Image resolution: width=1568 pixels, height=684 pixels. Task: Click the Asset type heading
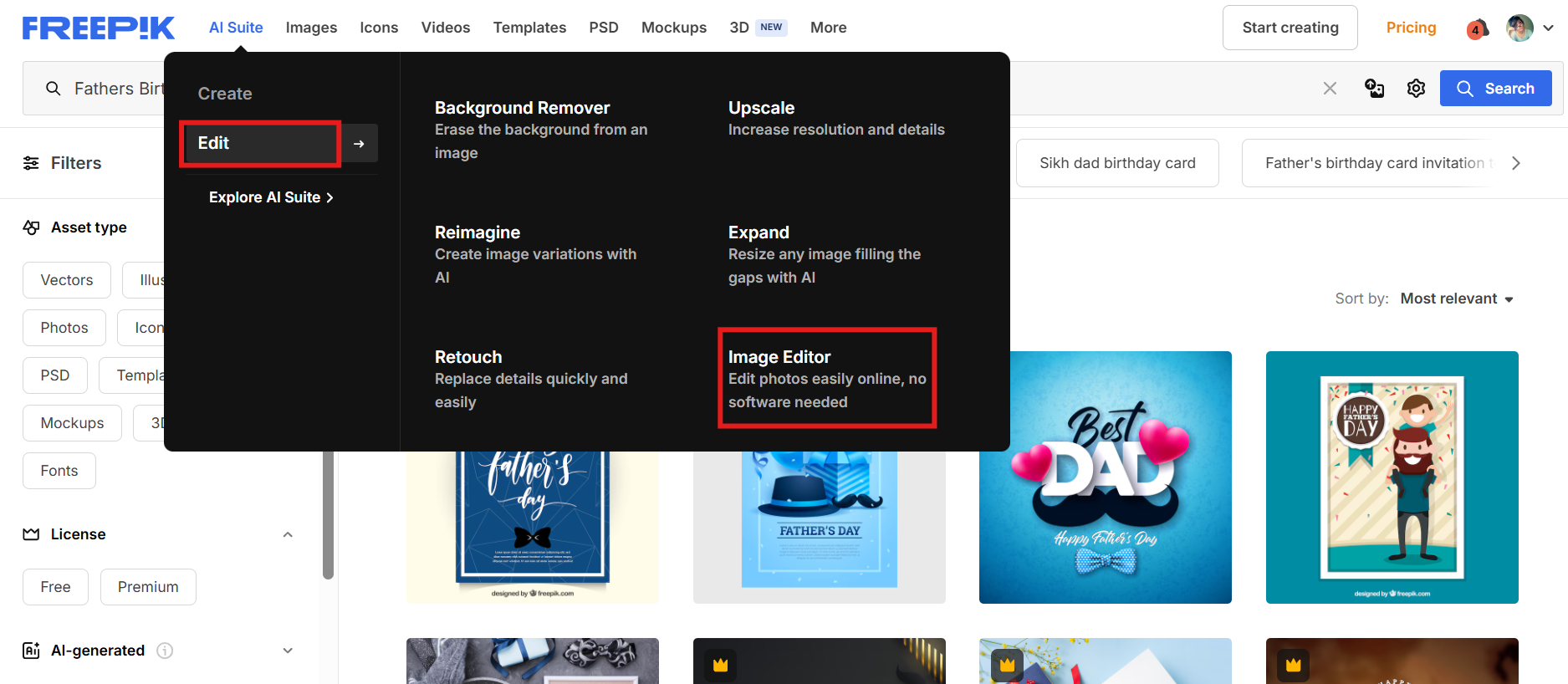coord(89,227)
